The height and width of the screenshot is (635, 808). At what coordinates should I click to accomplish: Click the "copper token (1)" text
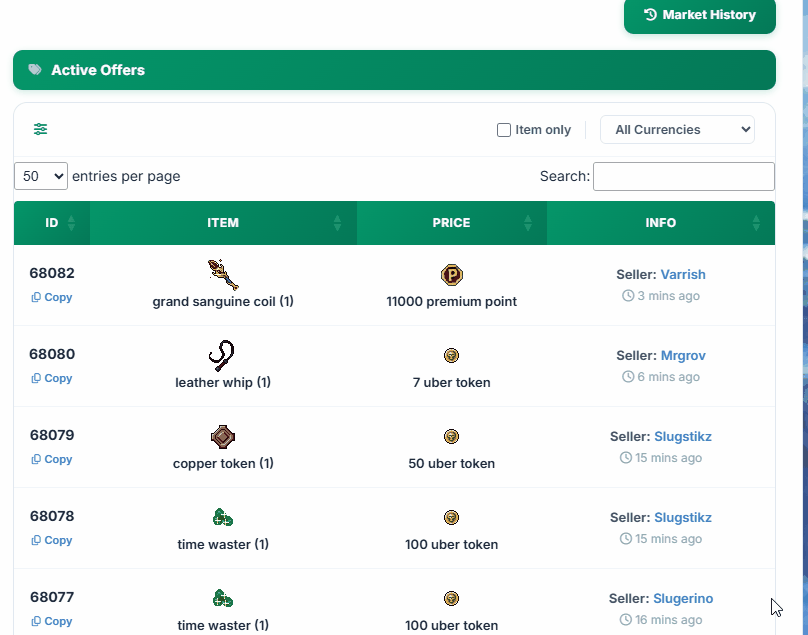(x=223, y=463)
